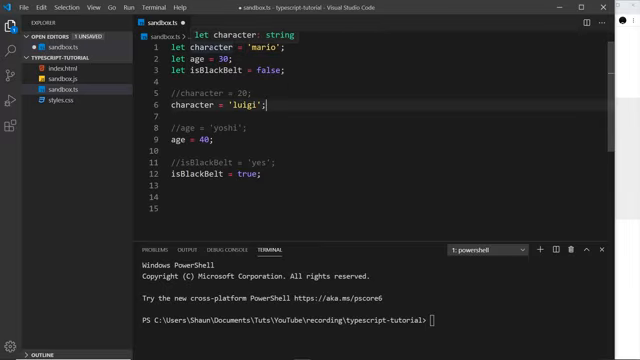This screenshot has height=360, width=640.
Task: Click unsaved dot on sandbox.ts tab
Action: click(183, 23)
